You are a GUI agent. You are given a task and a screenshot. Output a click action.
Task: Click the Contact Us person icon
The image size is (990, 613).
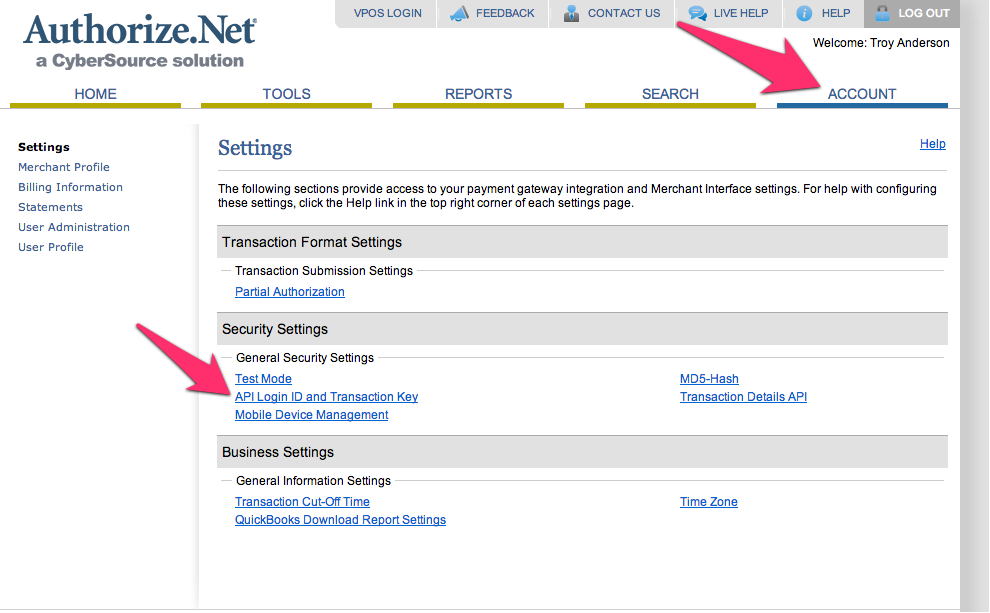point(571,14)
